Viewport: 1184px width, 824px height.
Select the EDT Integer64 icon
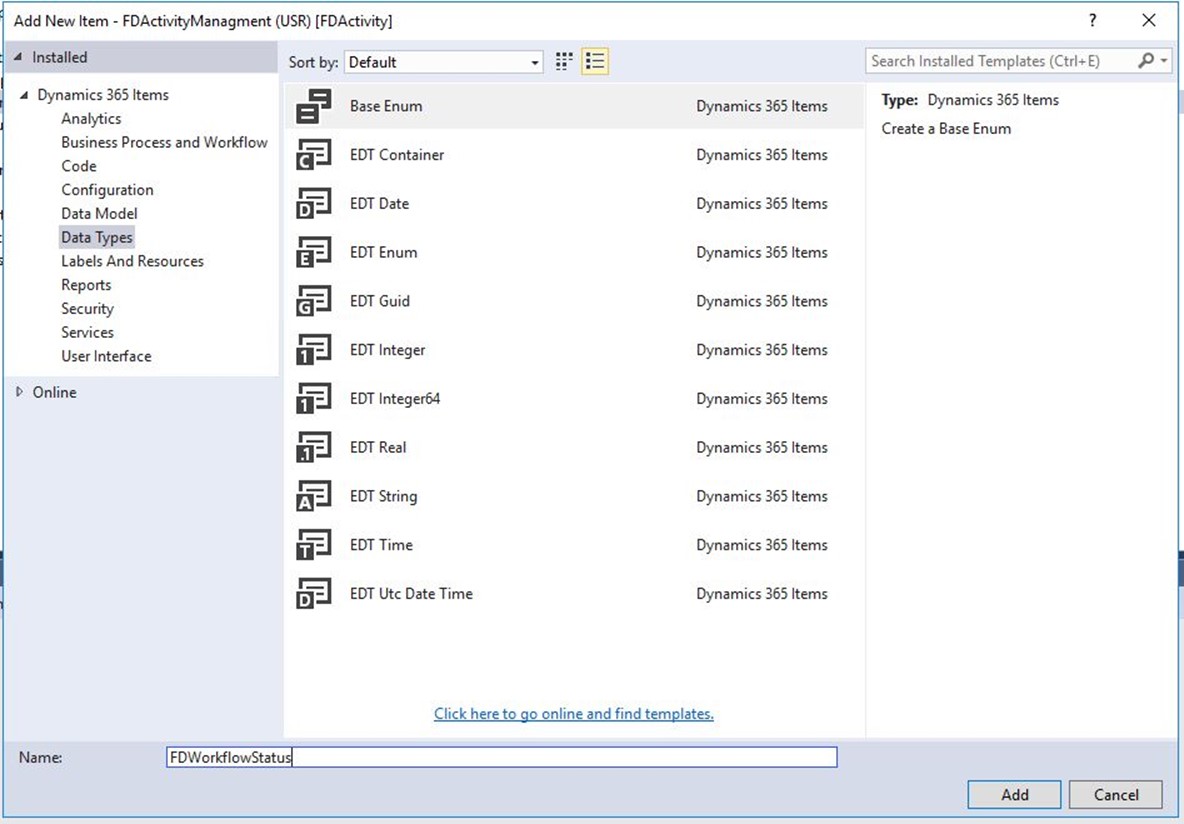pos(313,399)
